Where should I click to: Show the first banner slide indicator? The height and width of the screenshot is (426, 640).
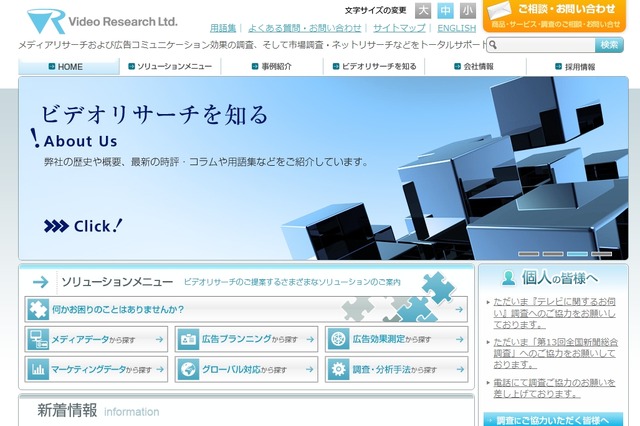coord(529,254)
